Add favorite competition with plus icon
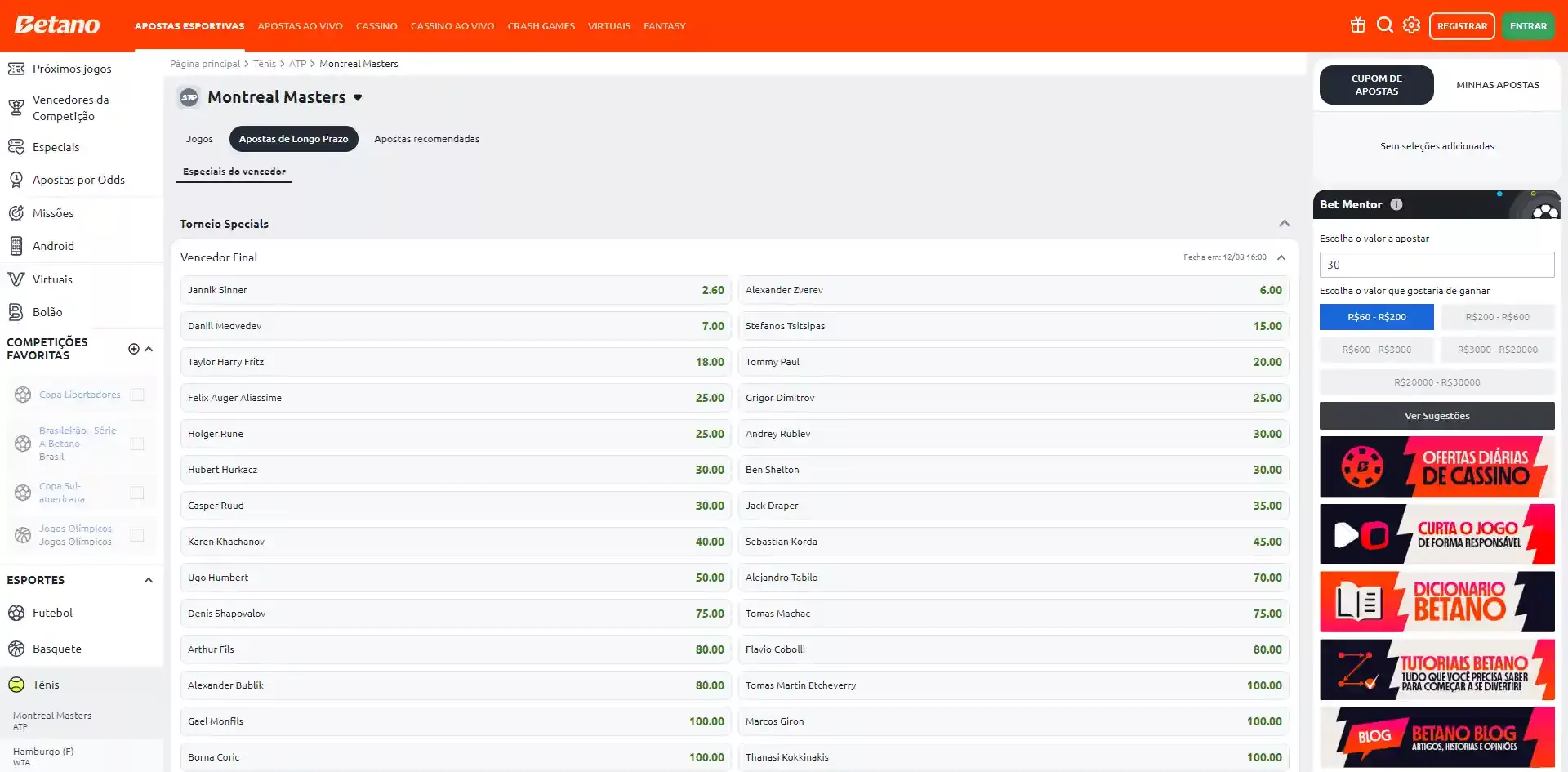1568x772 pixels. 134,349
